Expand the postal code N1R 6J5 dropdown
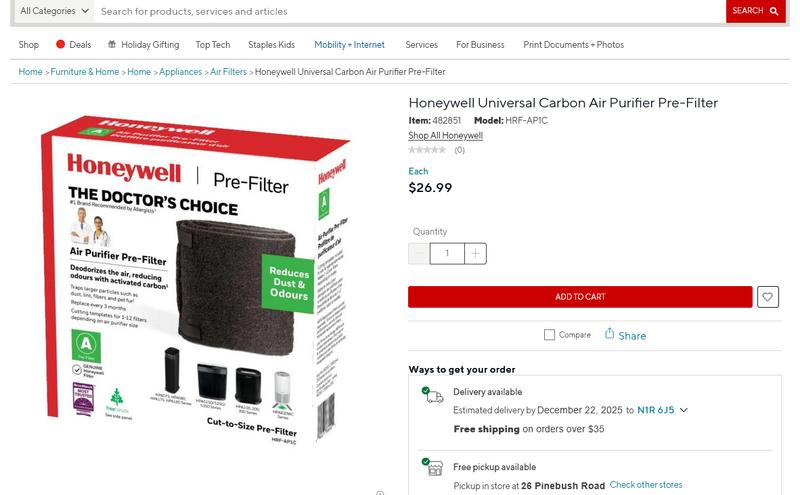This screenshot has height=495, width=800. [684, 410]
